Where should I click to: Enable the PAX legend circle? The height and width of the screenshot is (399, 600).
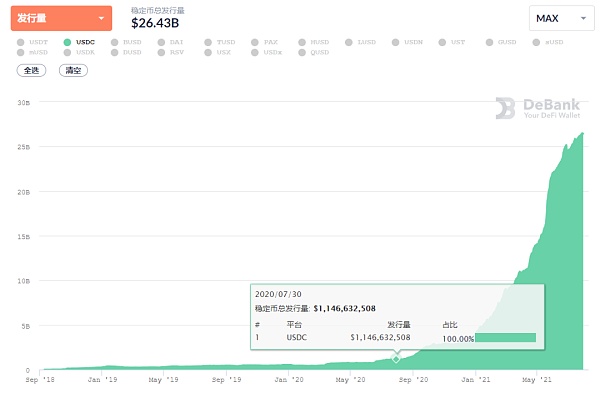(255, 42)
